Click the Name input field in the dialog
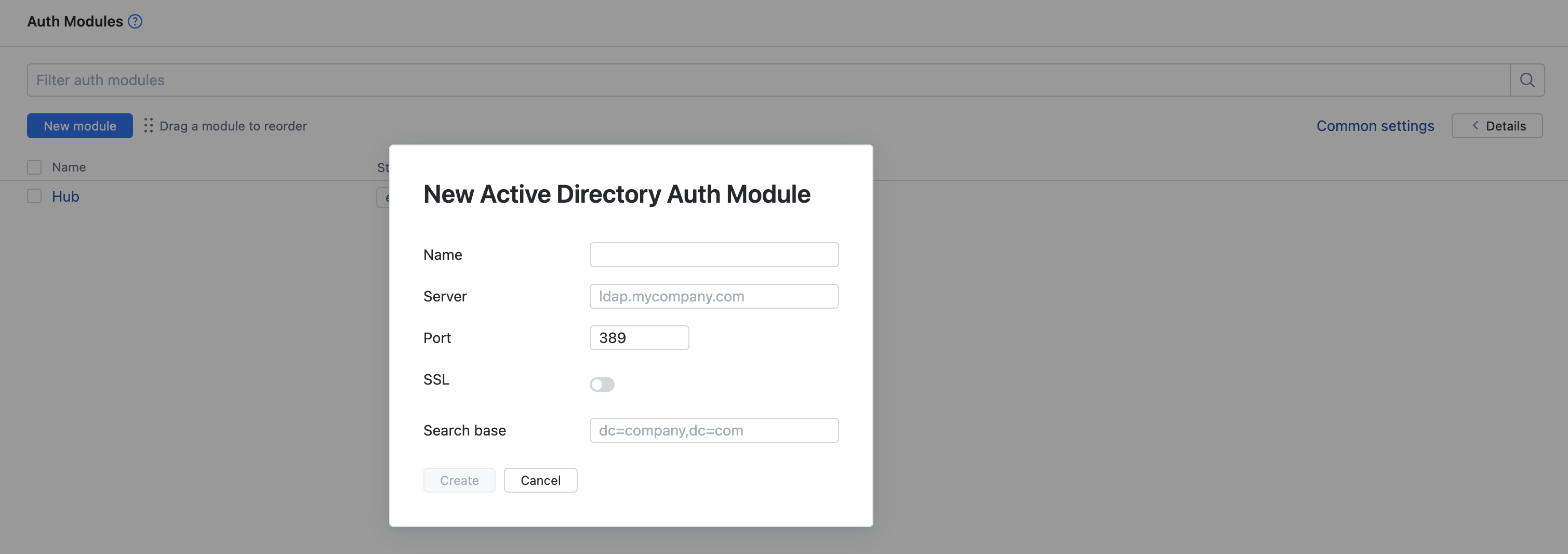The image size is (1568, 554). point(713,255)
